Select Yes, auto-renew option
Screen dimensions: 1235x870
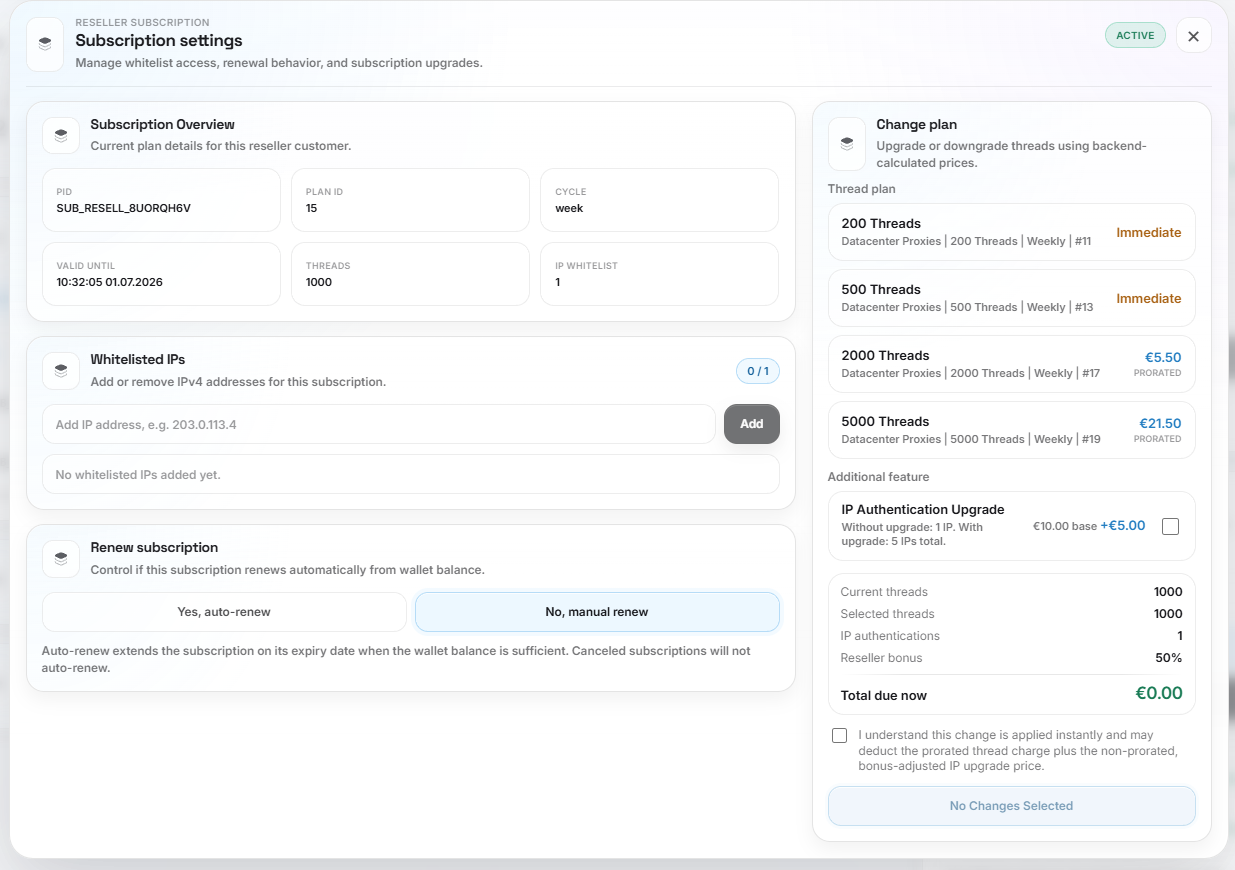[224, 612]
